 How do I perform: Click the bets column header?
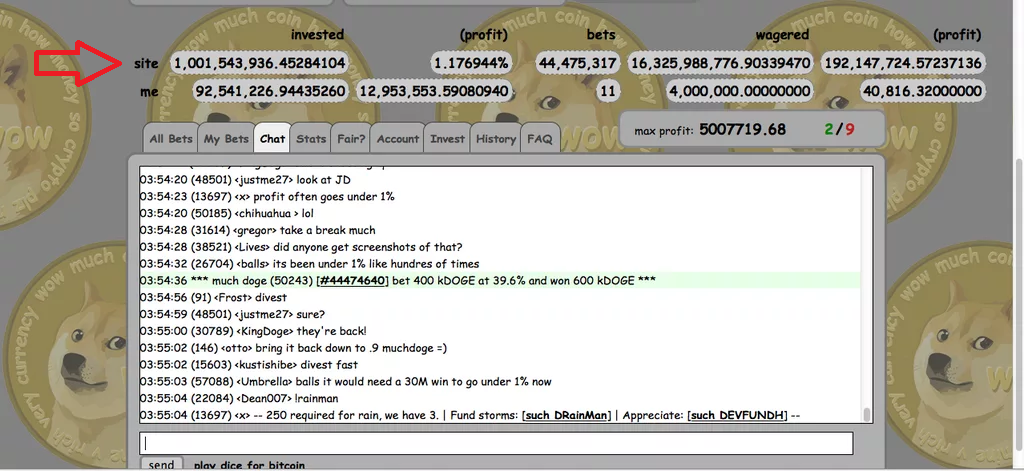click(x=601, y=35)
